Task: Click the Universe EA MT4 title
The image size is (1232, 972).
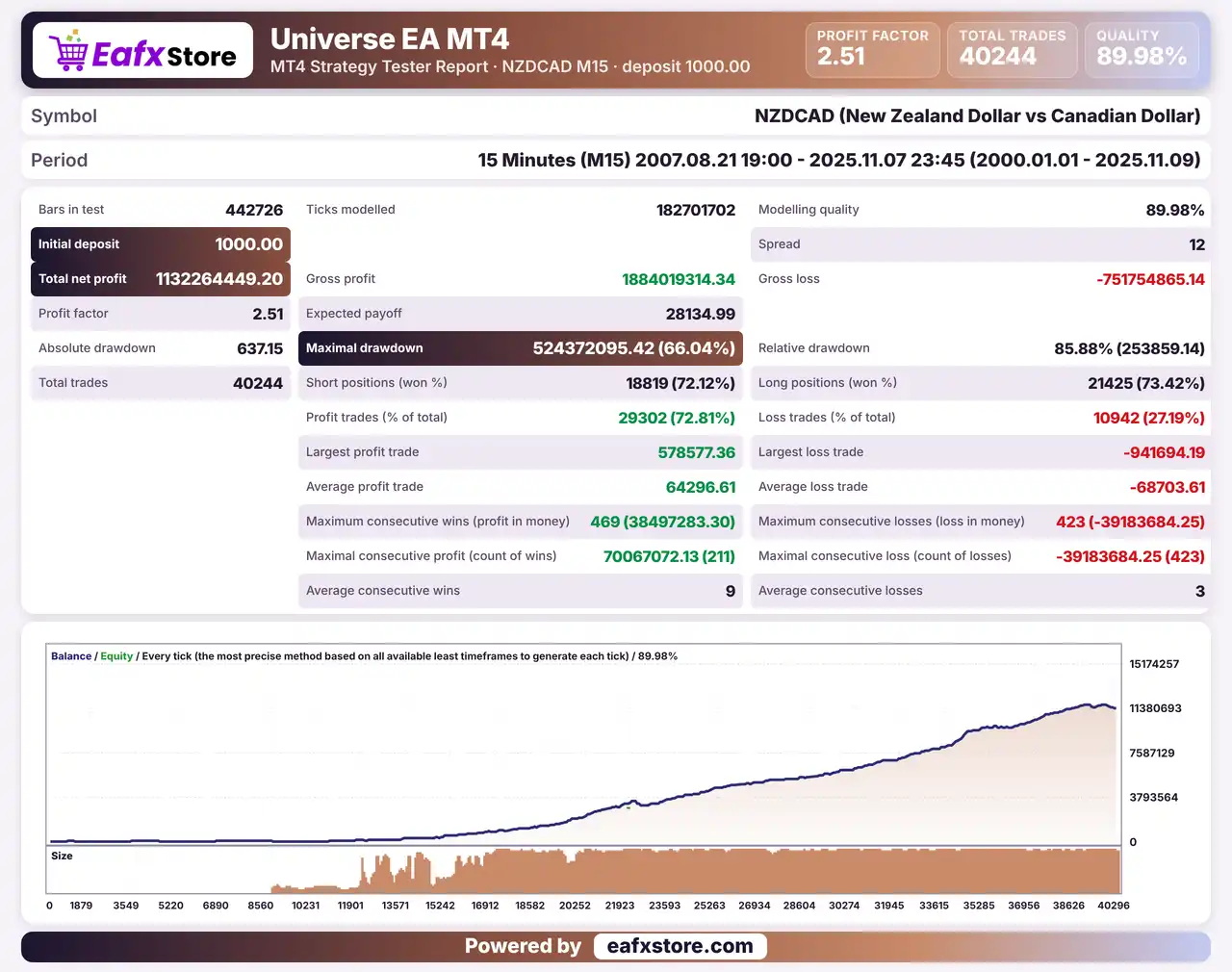Action: 390,38
